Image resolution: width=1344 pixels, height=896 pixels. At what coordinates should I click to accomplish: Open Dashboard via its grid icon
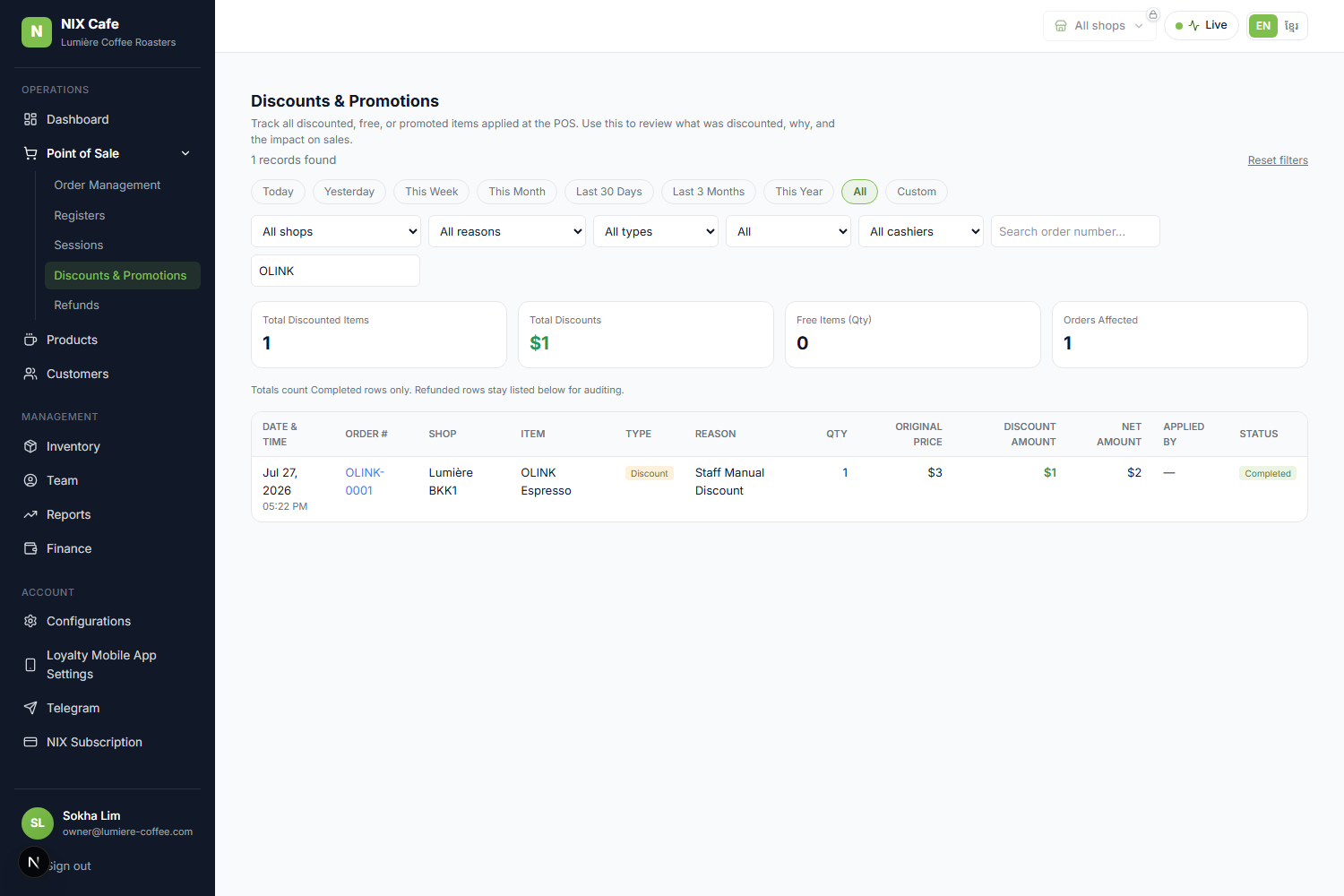30,119
